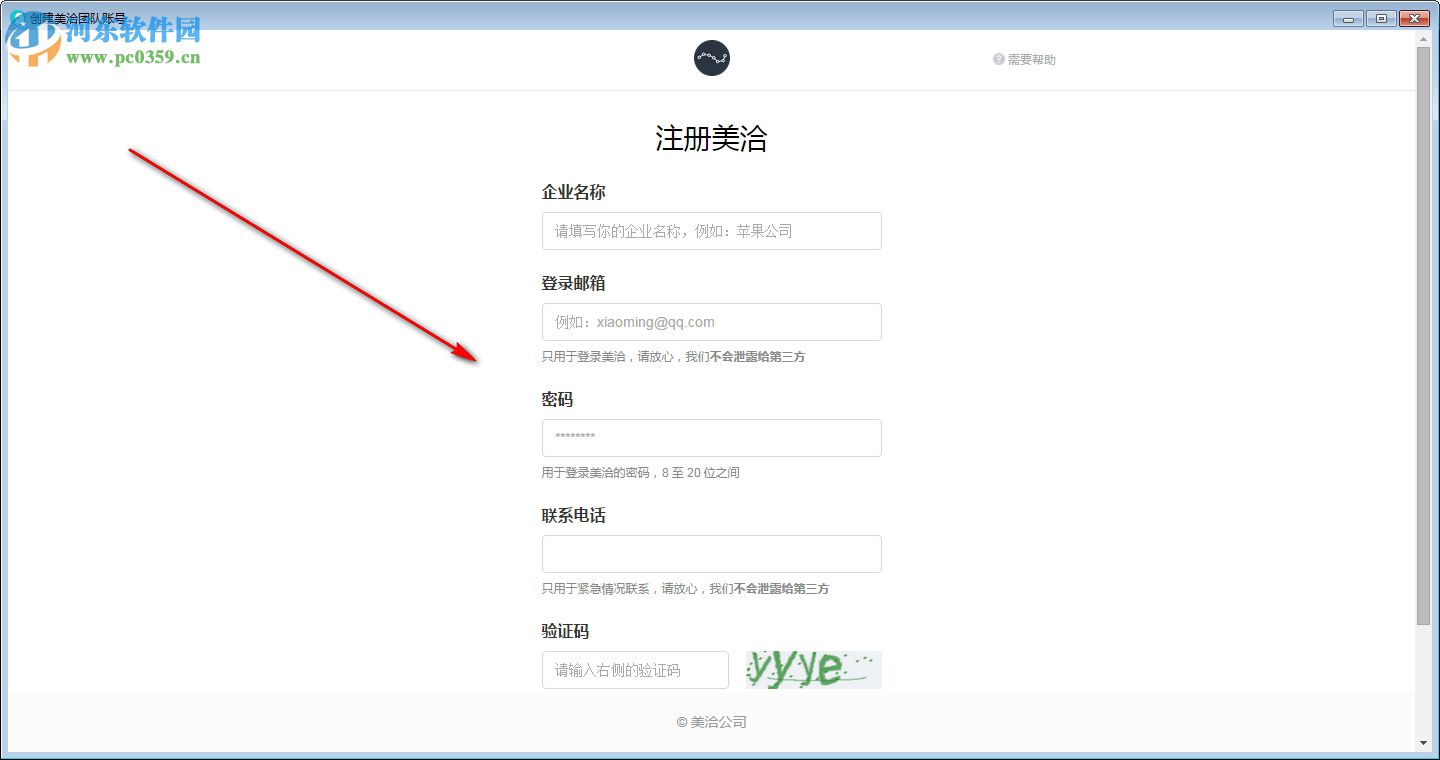
Task: Click the 请输入右侧的验证码 captcha input box
Action: pyautogui.click(x=635, y=669)
